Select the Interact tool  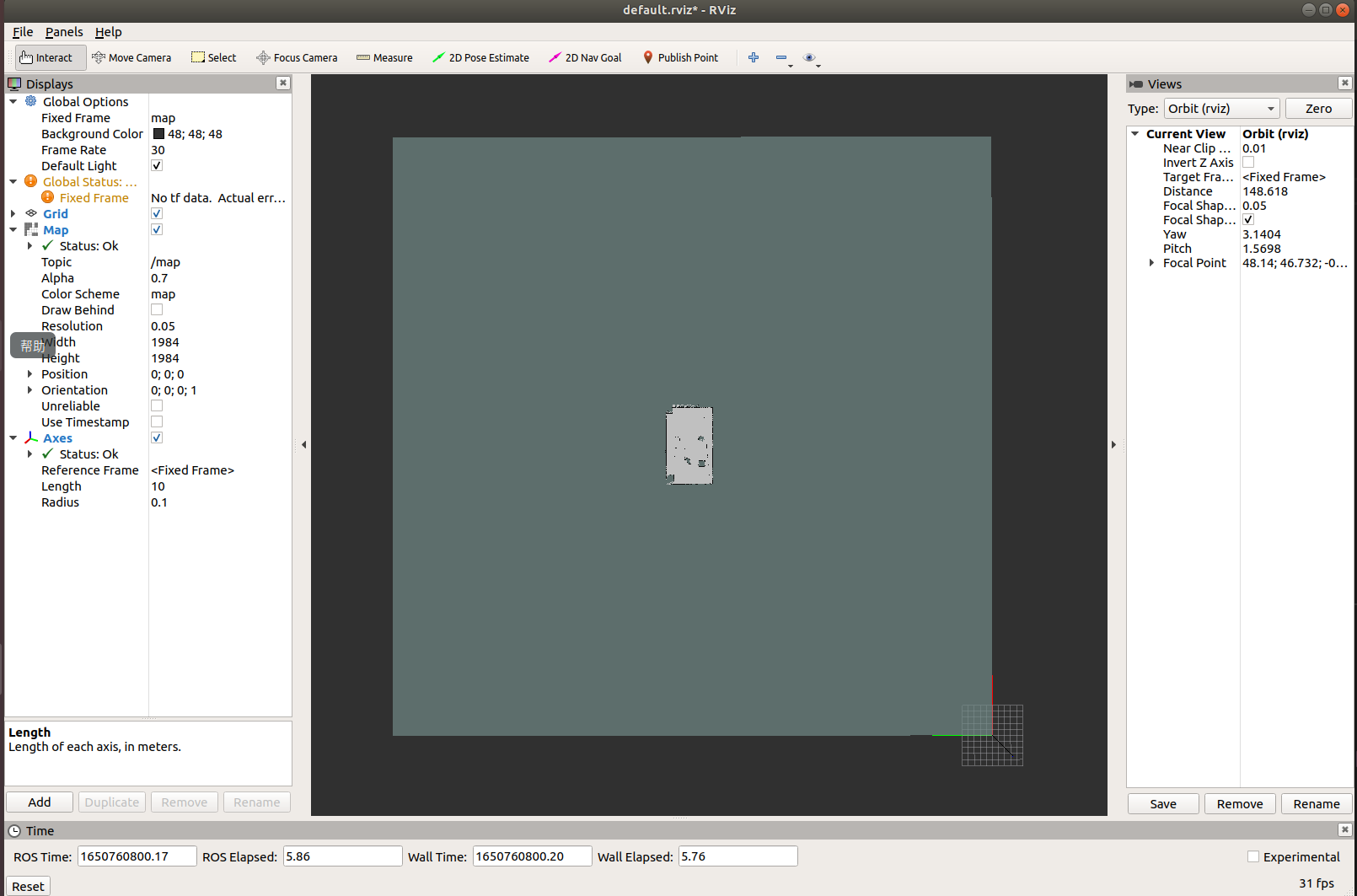(x=48, y=57)
